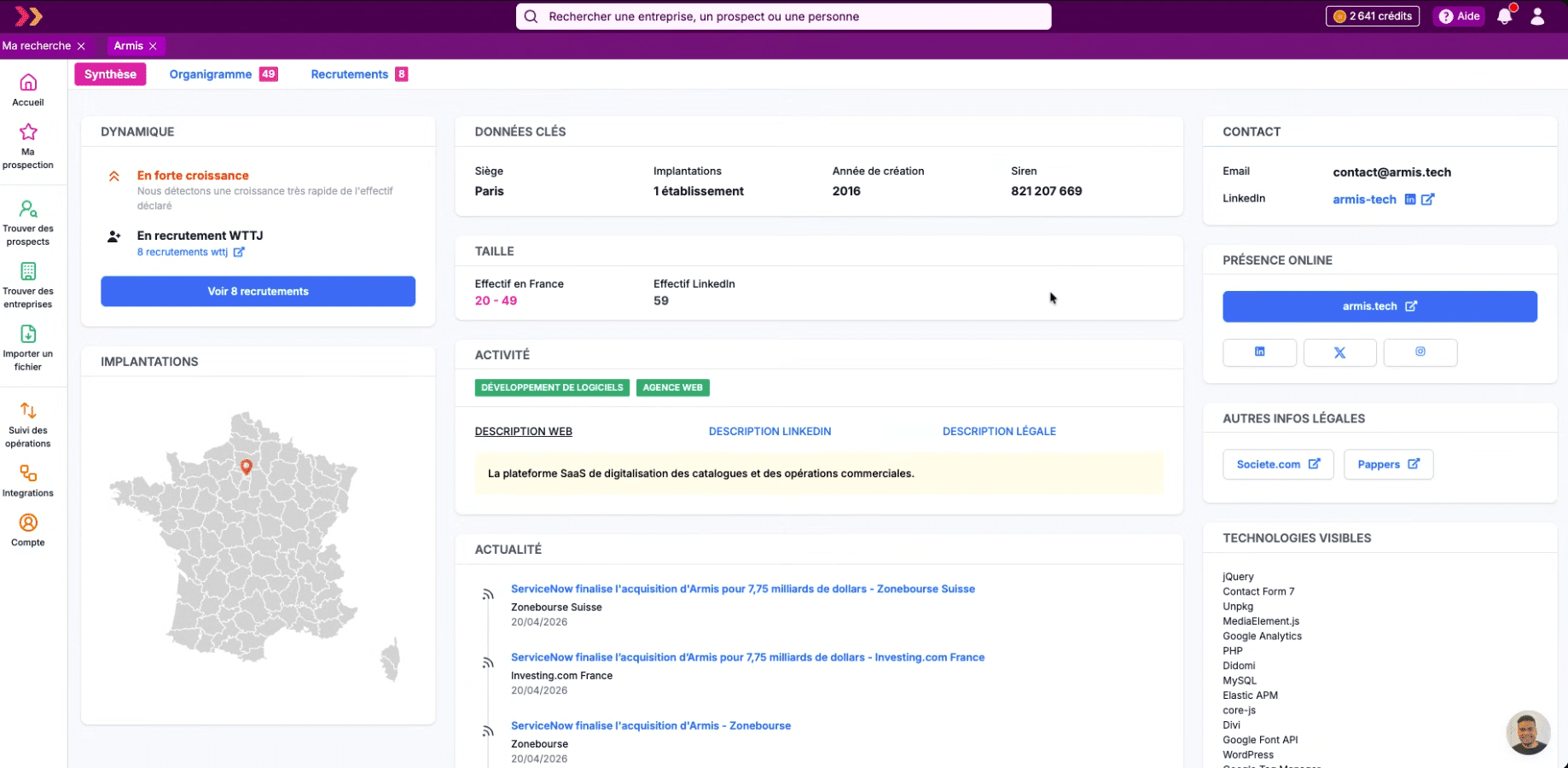Open the user profile icon in top bar

point(1537,16)
